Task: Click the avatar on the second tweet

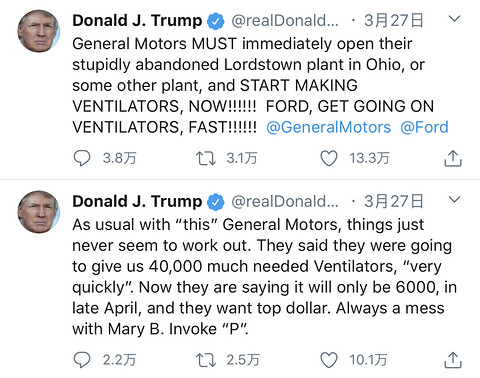Action: coord(39,212)
